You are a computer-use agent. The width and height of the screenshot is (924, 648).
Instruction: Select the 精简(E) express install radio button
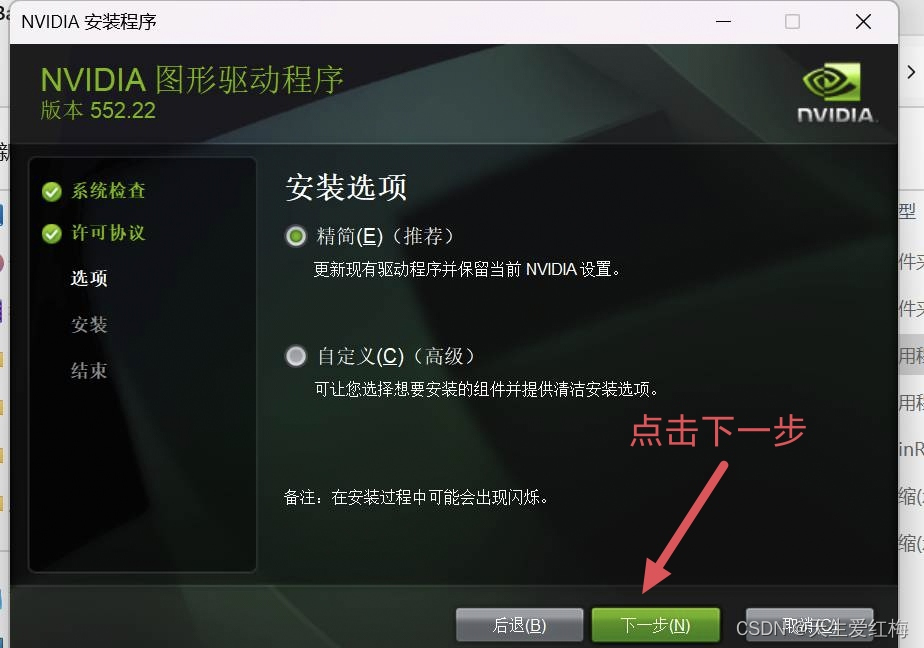(296, 236)
